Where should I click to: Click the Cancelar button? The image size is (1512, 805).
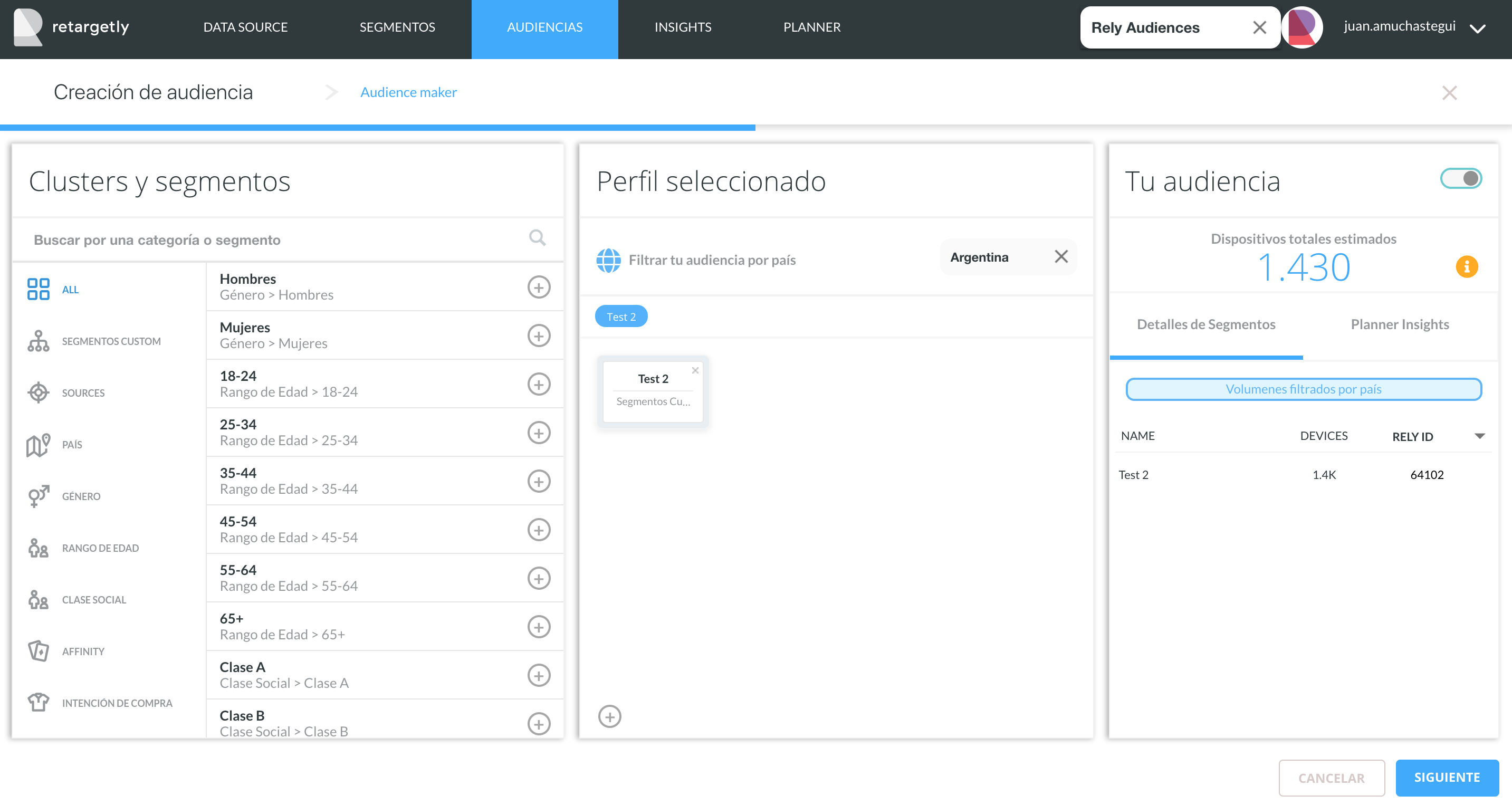click(x=1331, y=778)
